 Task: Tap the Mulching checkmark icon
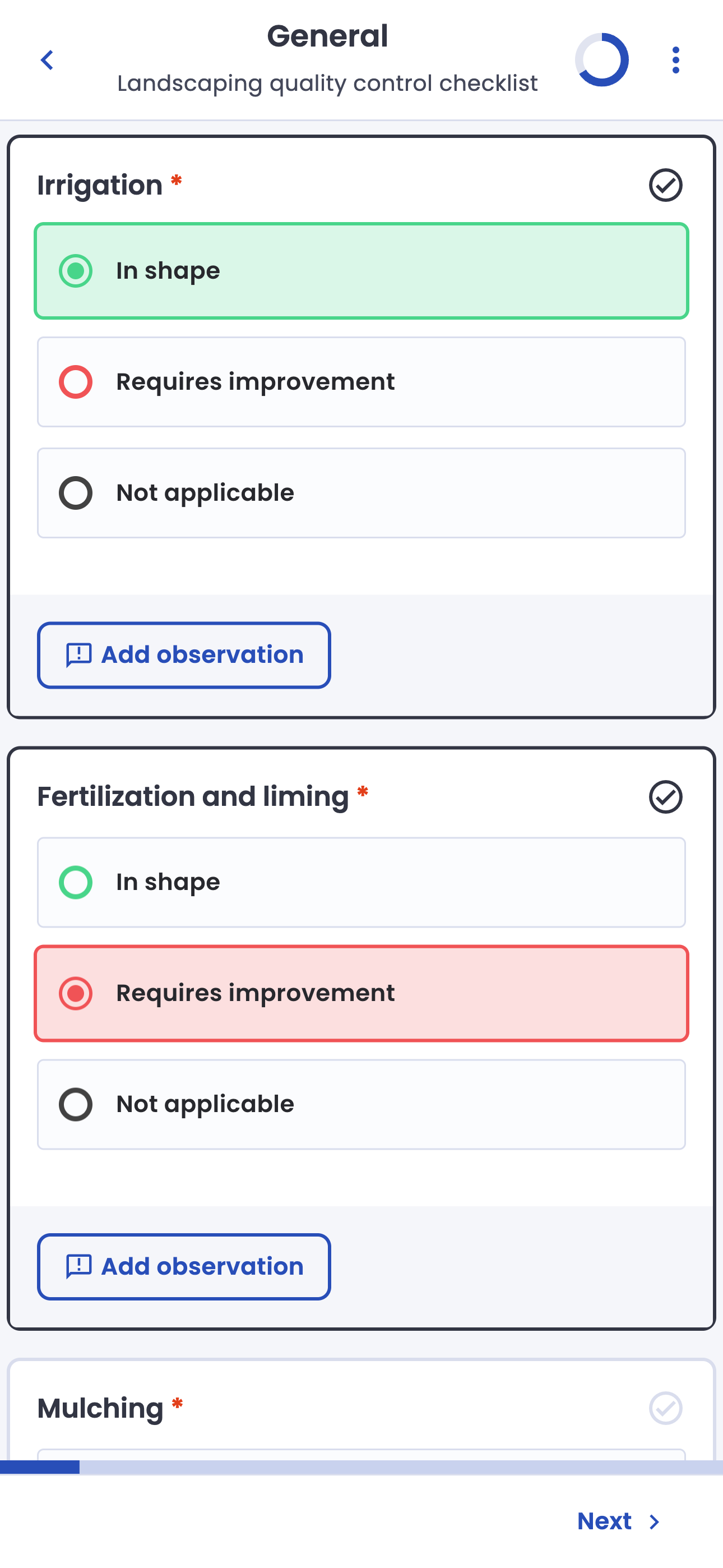click(665, 1408)
